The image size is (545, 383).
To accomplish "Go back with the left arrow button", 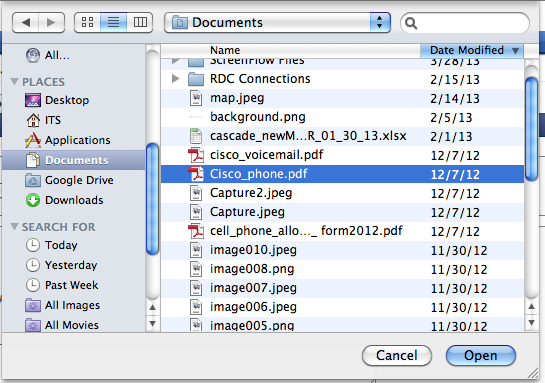I will (25, 23).
